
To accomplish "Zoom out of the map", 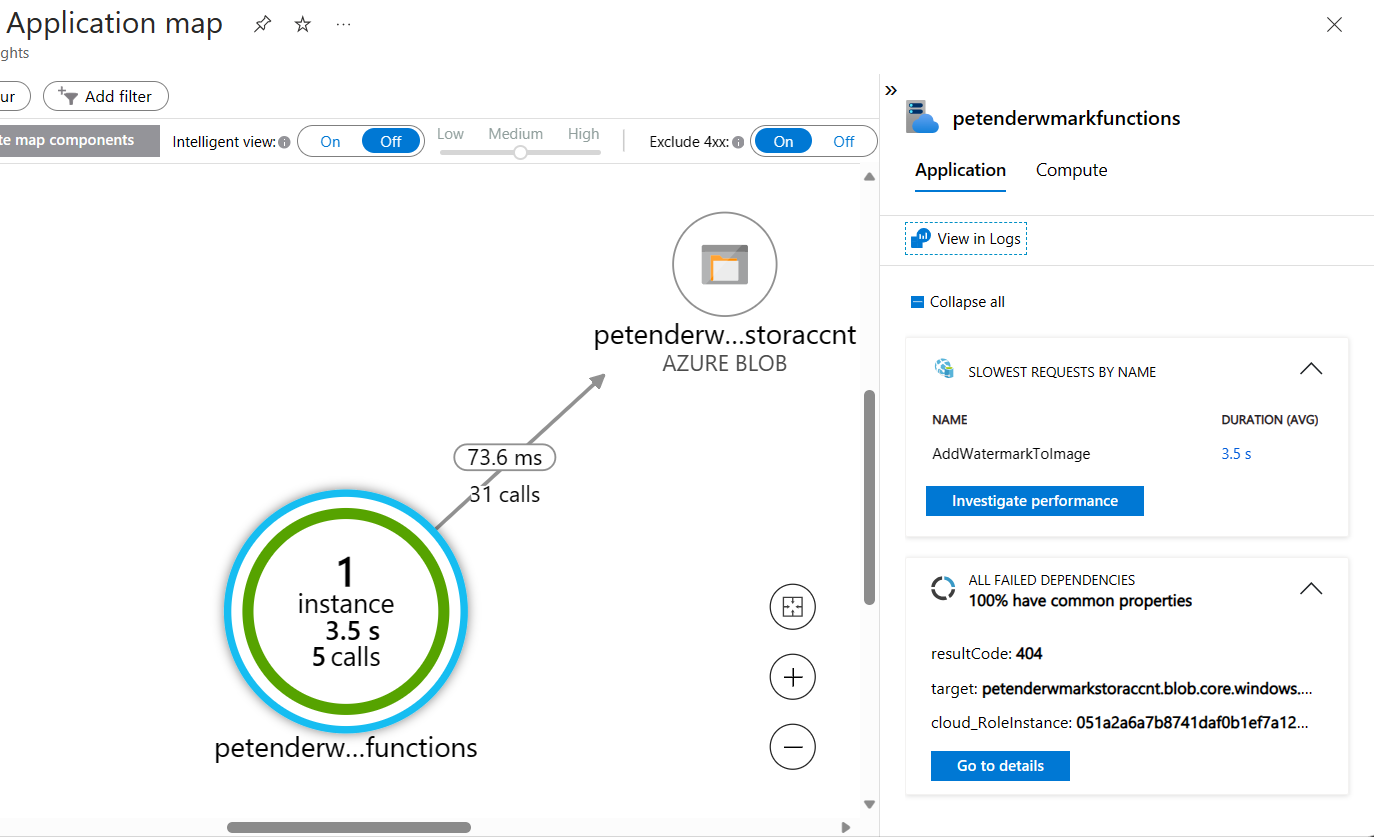I will [x=793, y=747].
